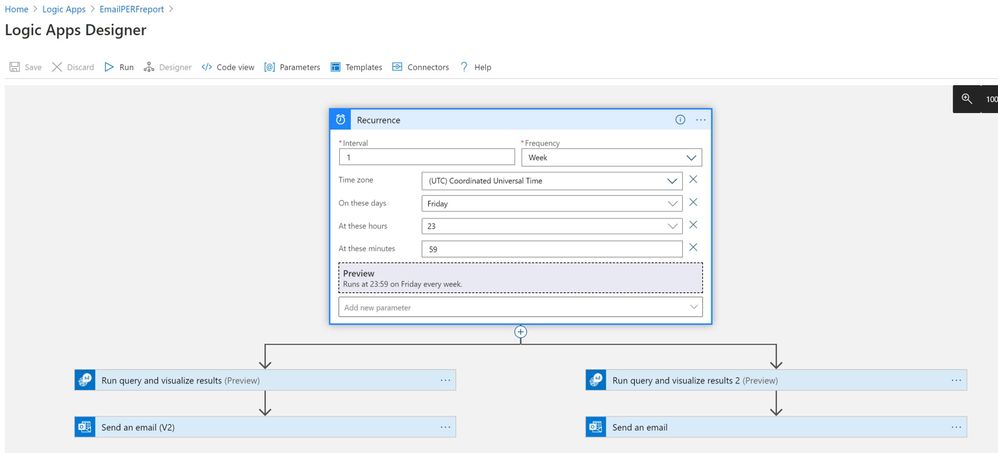
Task: Click the zoom magnifier icon
Action: coord(966,99)
